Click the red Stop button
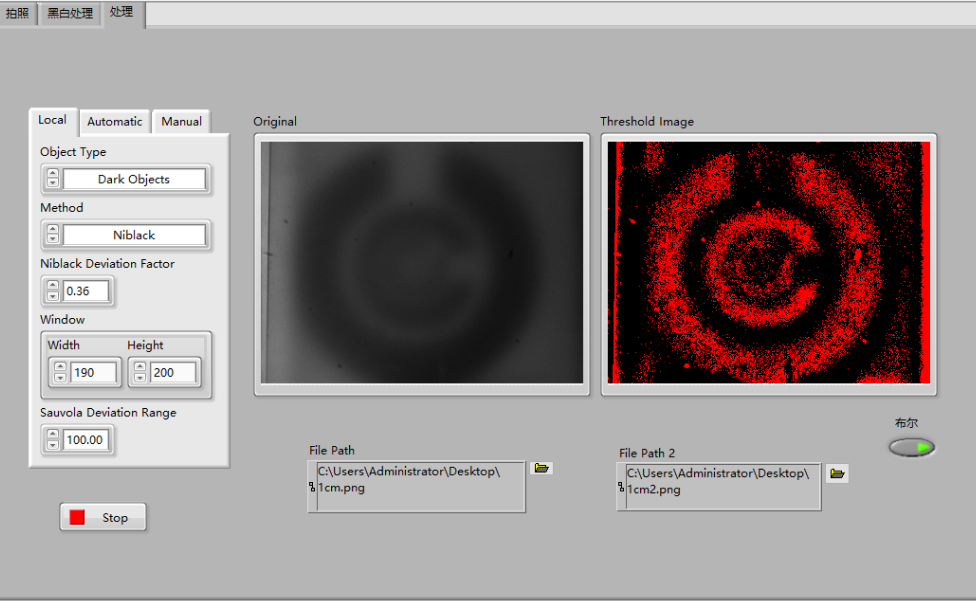The image size is (976, 601). click(x=103, y=517)
